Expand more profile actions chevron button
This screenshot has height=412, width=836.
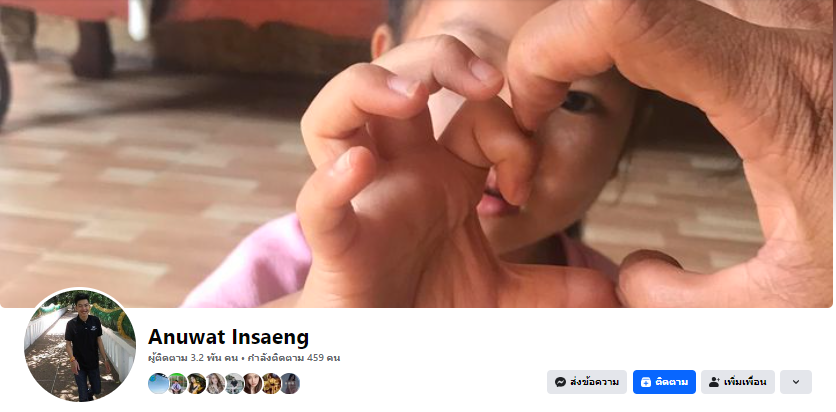[x=795, y=382]
